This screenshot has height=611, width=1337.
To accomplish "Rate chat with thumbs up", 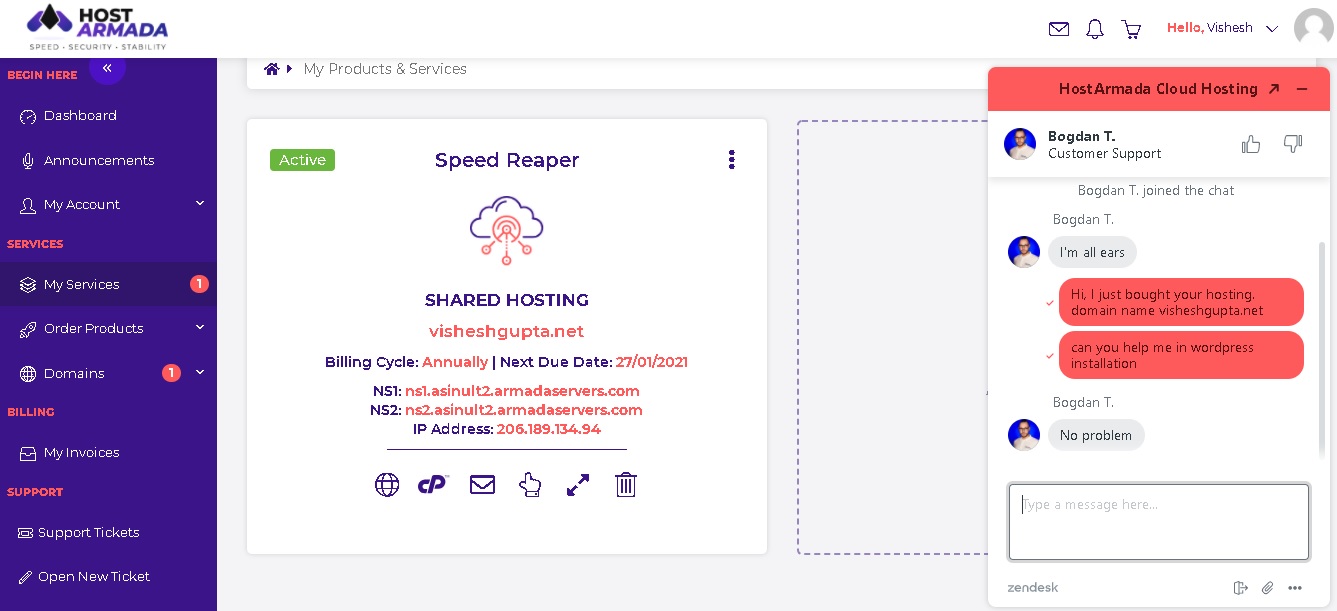I will point(1251,144).
